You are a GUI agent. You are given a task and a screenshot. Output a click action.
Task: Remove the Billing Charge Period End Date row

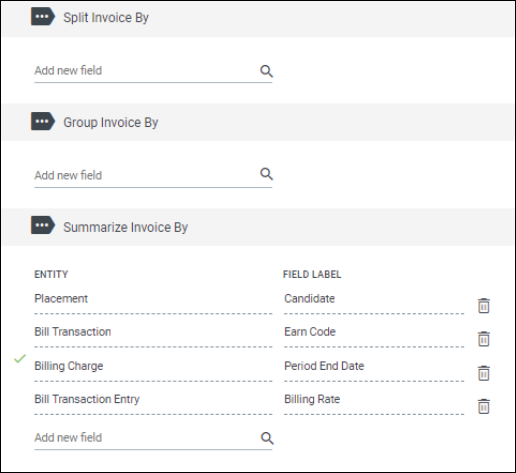[484, 373]
